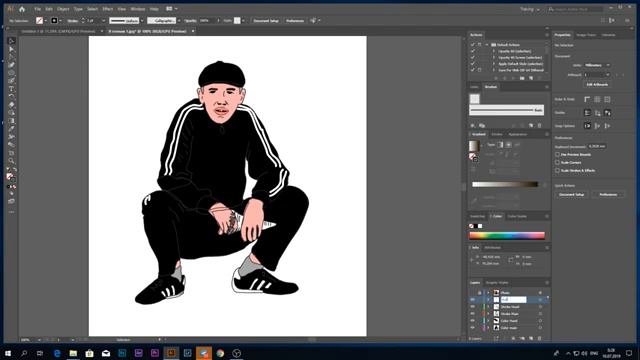Viewport: 640px width, 360px height.
Task: Click the Edit Artboards button
Action: (x=597, y=84)
